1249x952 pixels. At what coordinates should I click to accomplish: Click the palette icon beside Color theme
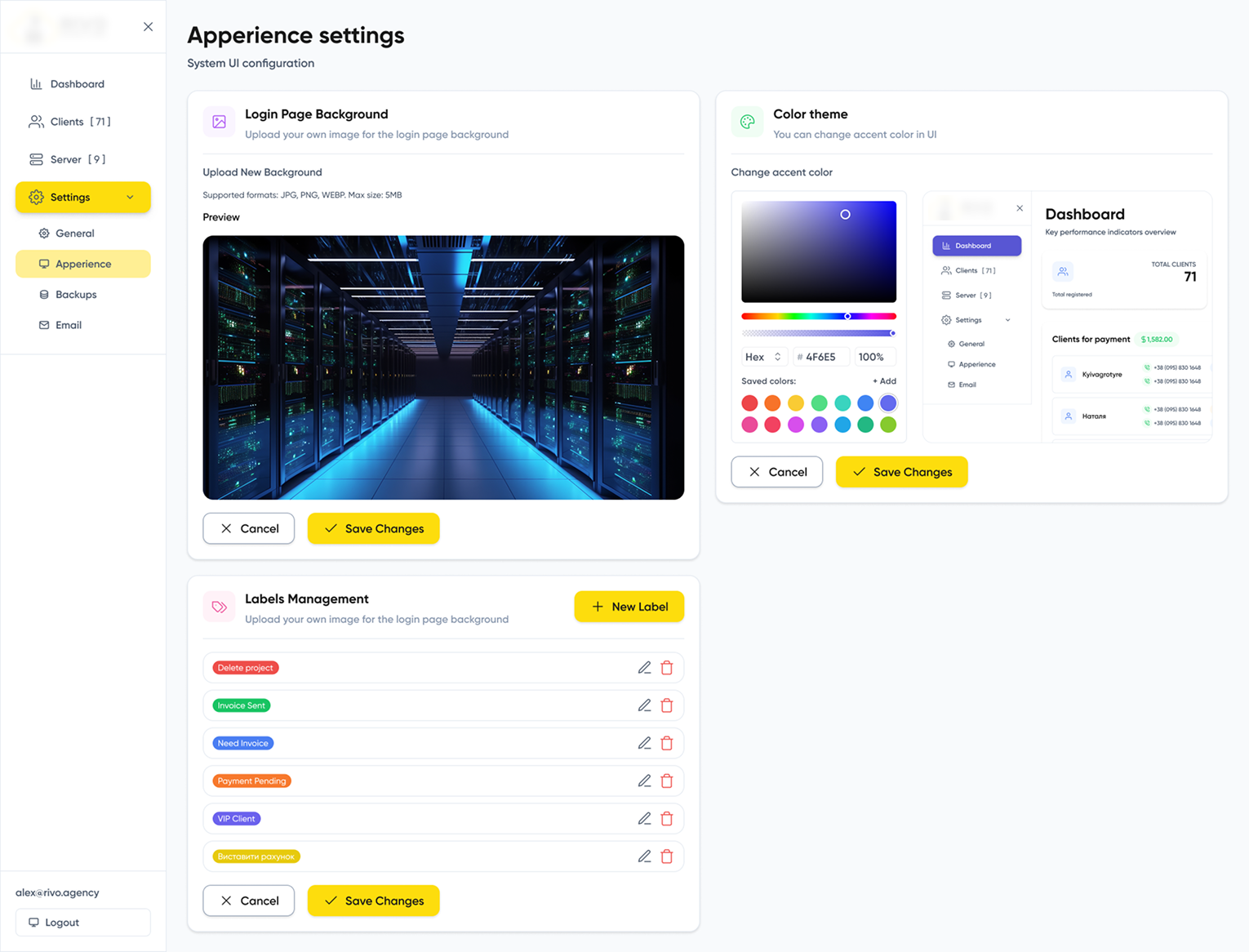click(x=747, y=122)
